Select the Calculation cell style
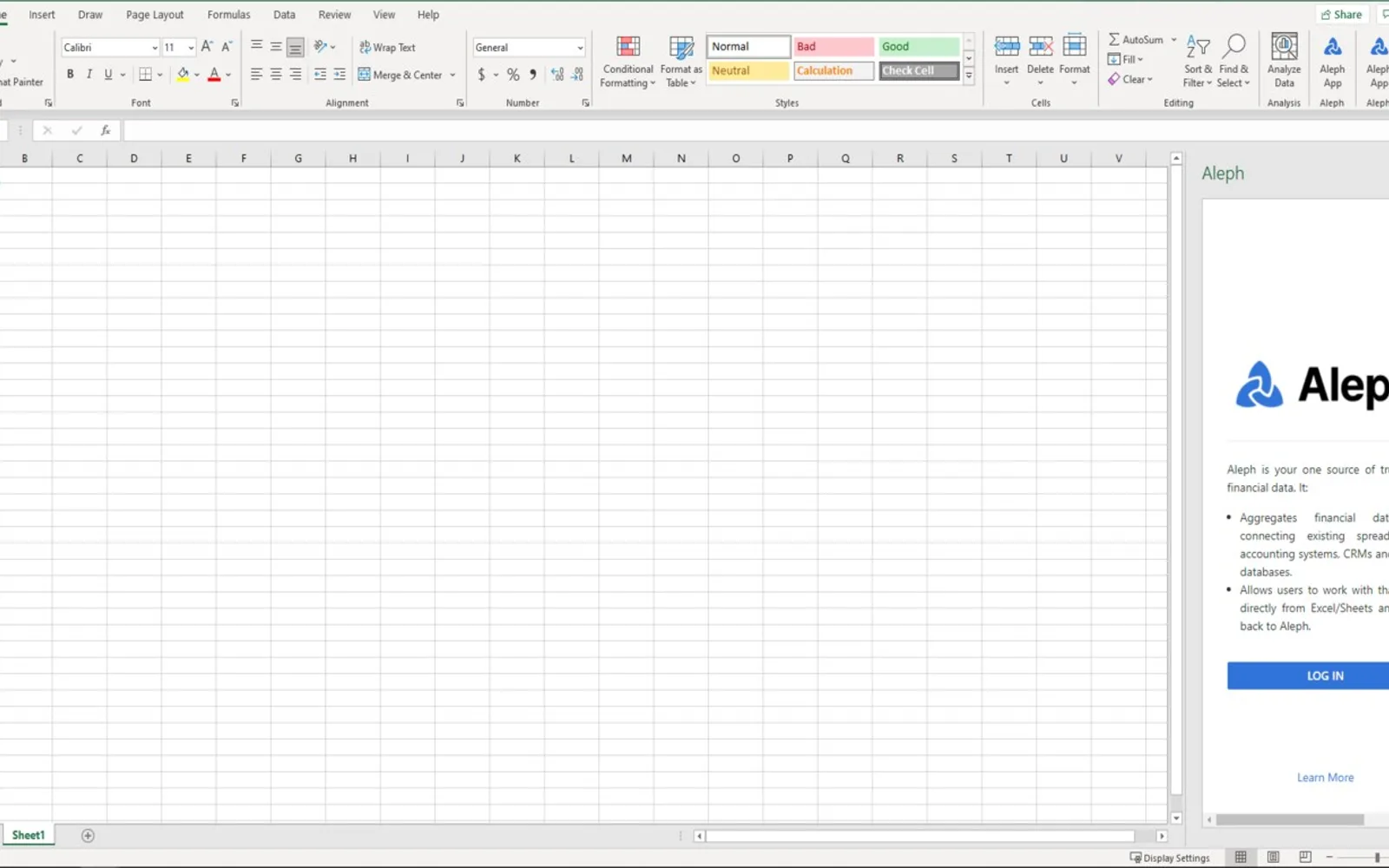The image size is (1389, 868). coord(833,71)
